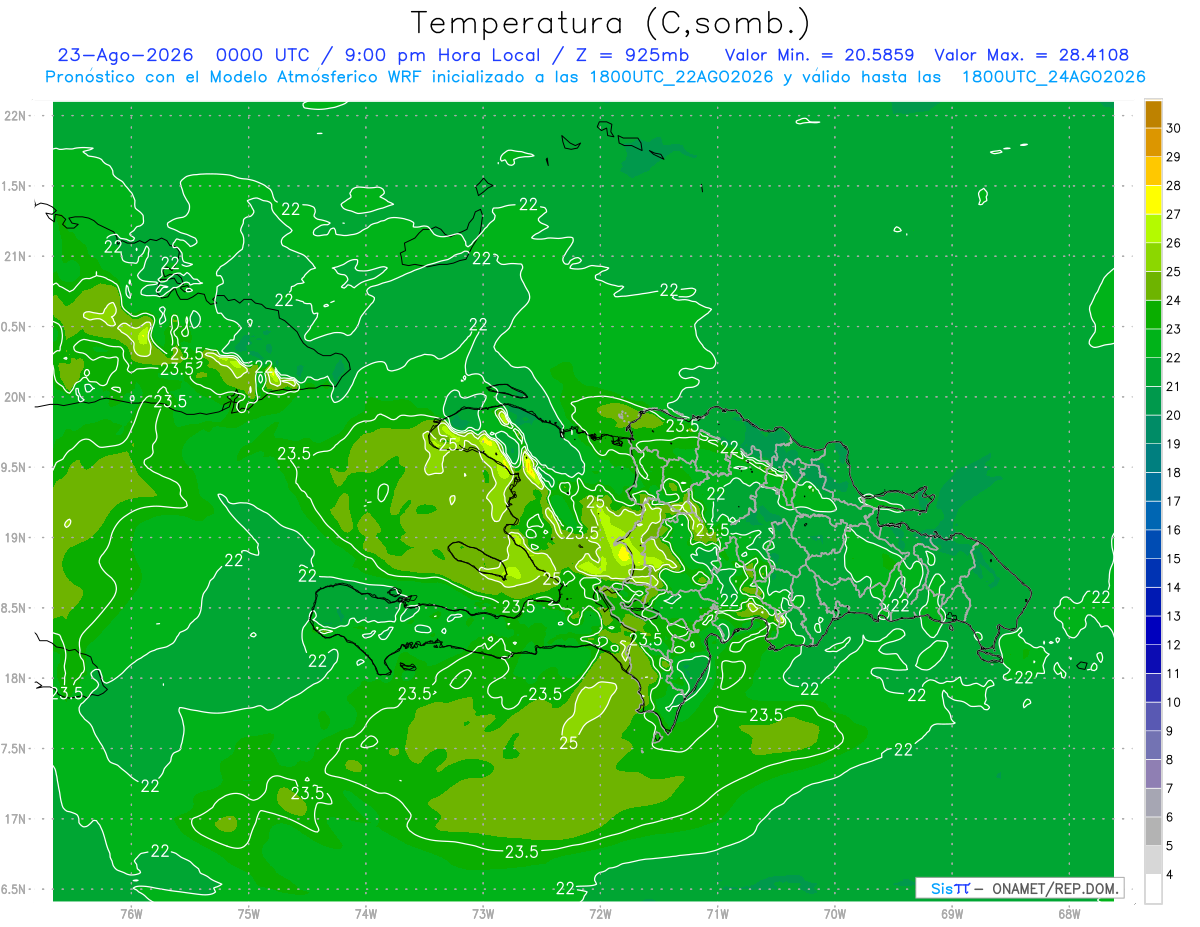The width and height of the screenshot is (1200, 927).
Task: Click the "18N" latitude axis label
Action: point(15,678)
